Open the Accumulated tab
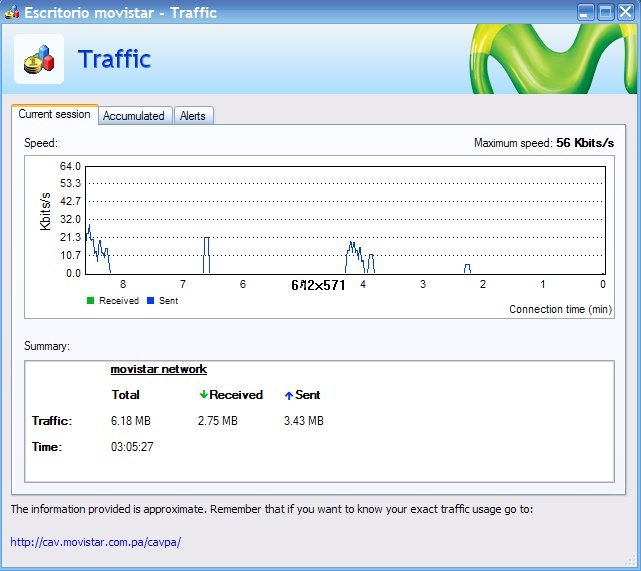Screen dimensions: 641x571 point(134,116)
